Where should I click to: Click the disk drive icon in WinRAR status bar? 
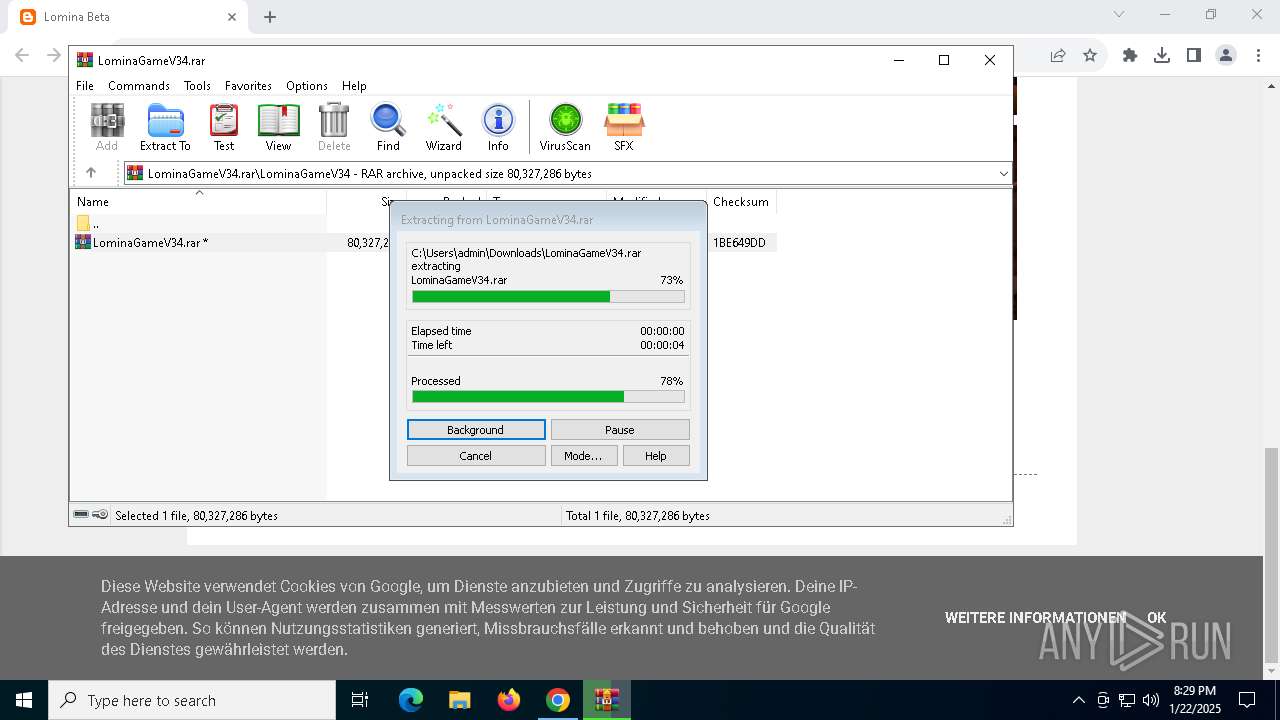click(x=81, y=514)
